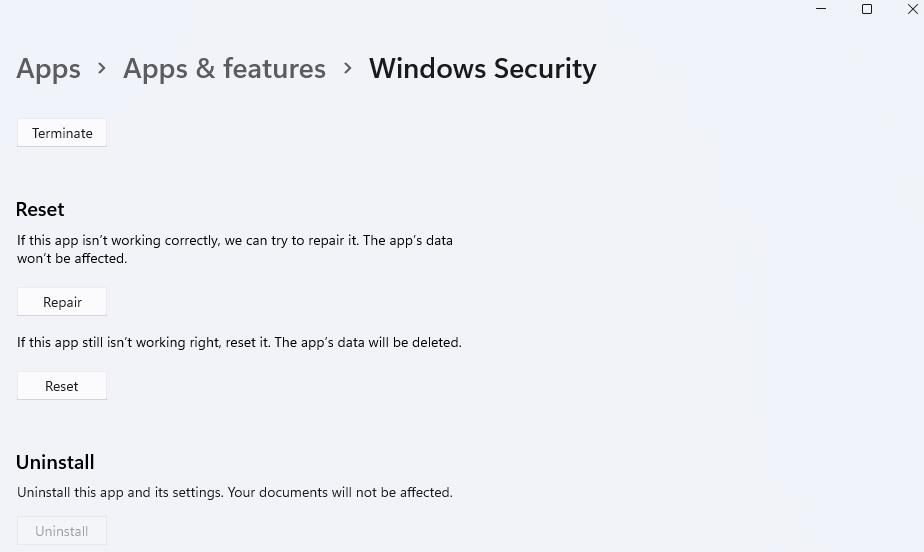
Task: Repair the Windows Security app
Action: click(x=62, y=302)
